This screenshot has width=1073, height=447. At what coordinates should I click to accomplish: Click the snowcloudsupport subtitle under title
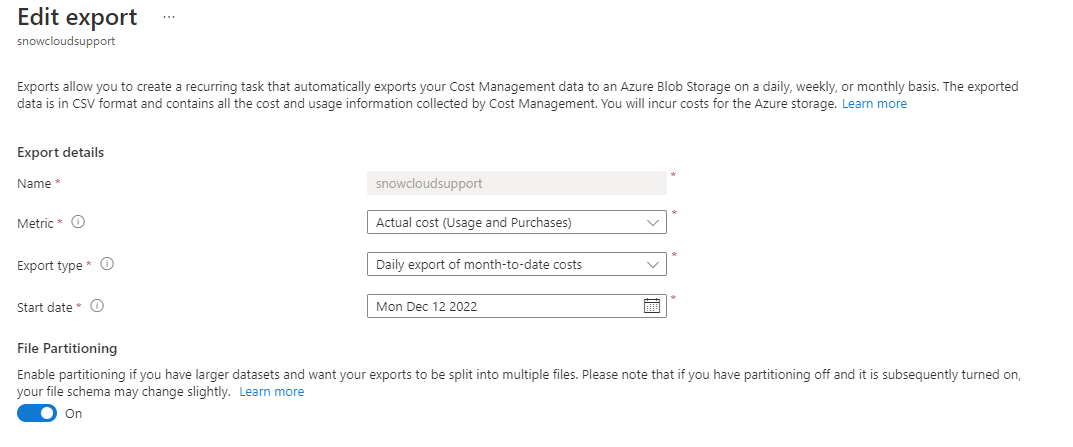click(x=66, y=41)
